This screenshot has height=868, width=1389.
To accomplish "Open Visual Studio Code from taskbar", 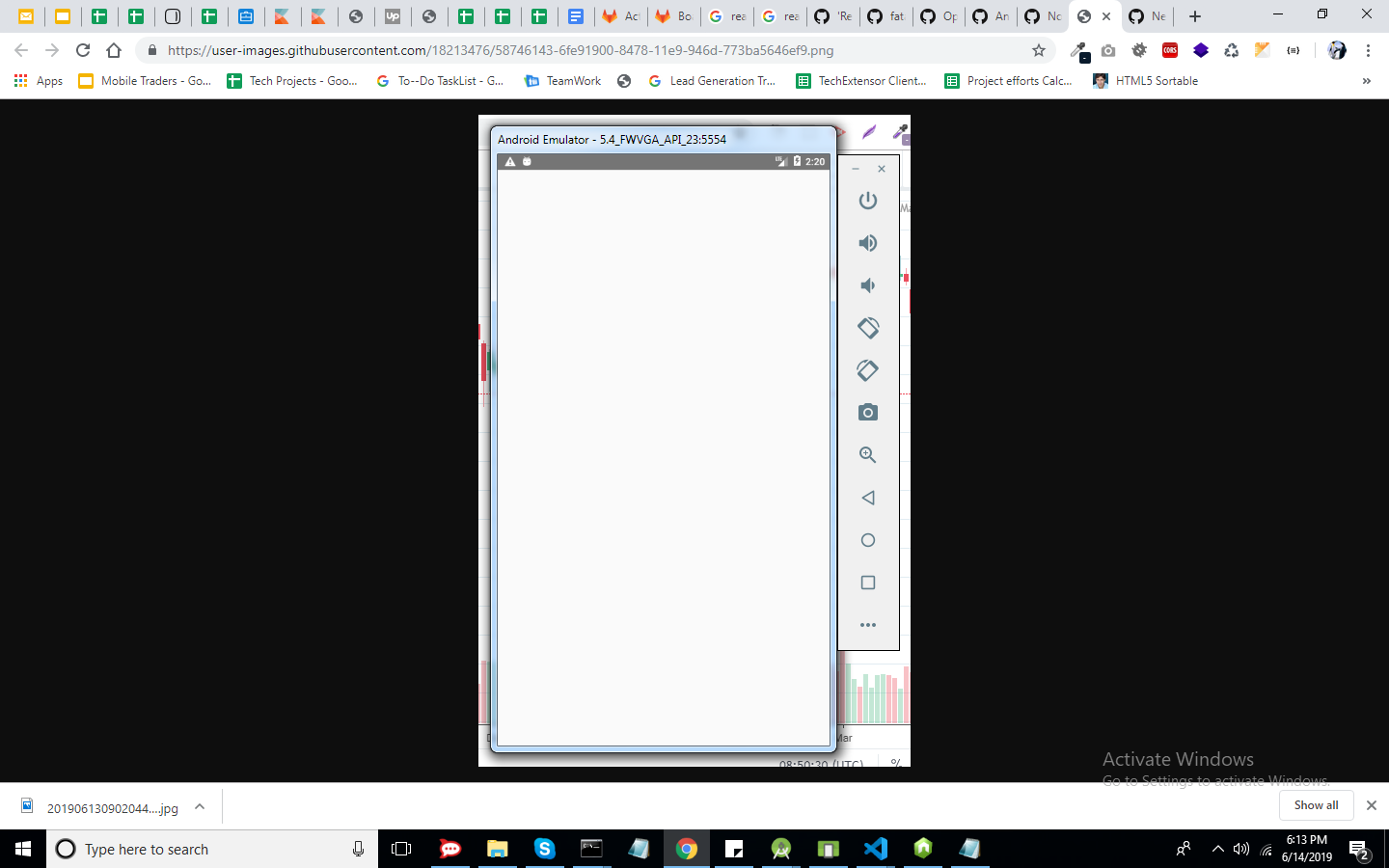I will coord(875,849).
